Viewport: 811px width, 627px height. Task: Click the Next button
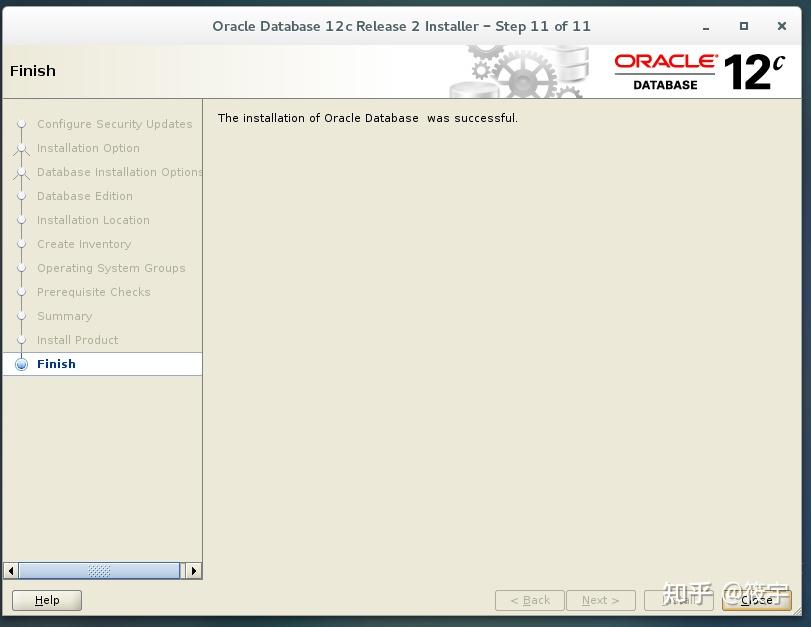(x=600, y=600)
